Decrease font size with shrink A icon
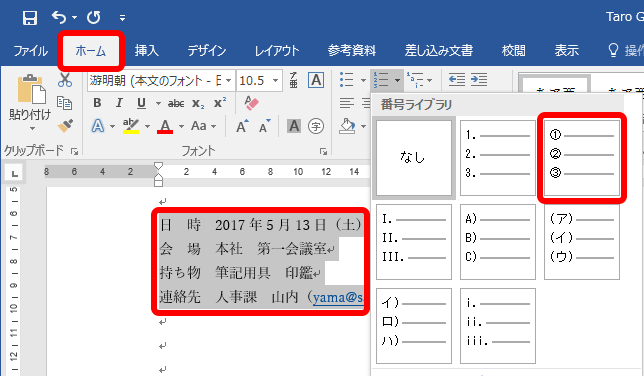This screenshot has height=376, width=644. click(264, 126)
